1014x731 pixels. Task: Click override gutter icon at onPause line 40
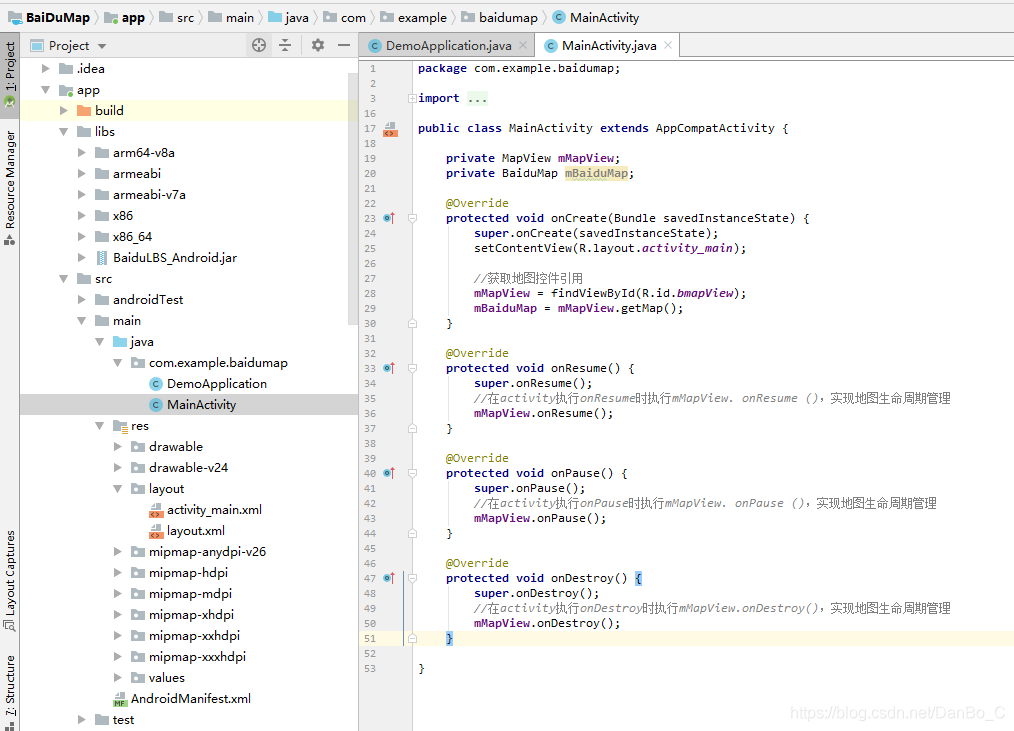pyautogui.click(x=389, y=473)
